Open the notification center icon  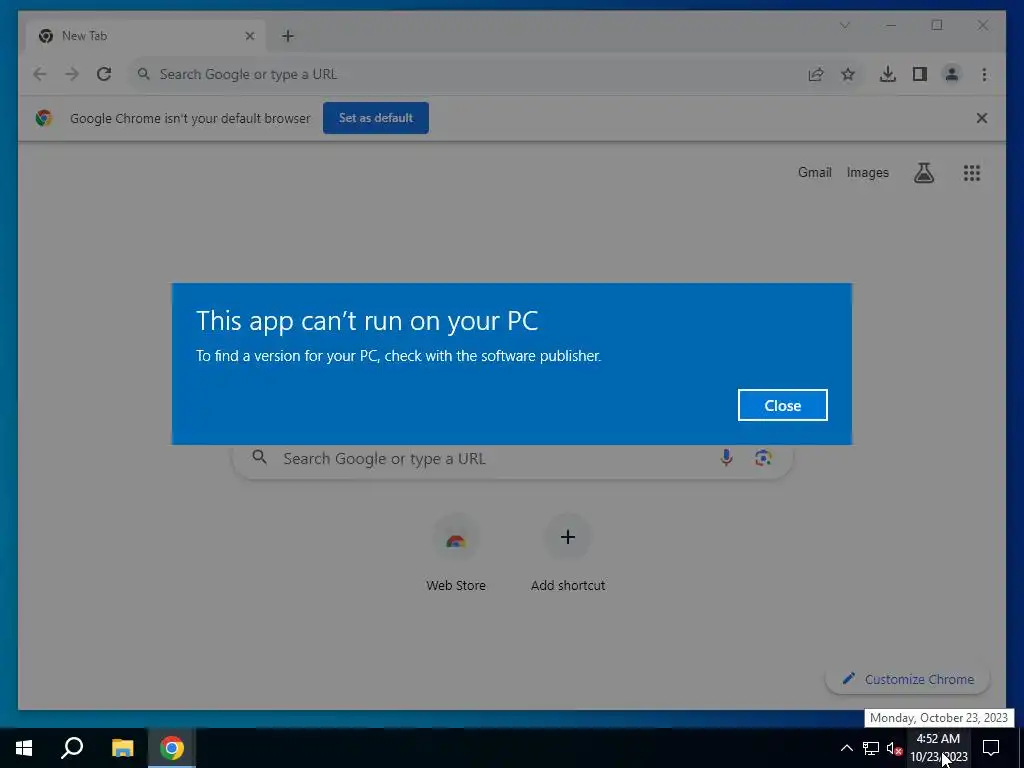(991, 748)
